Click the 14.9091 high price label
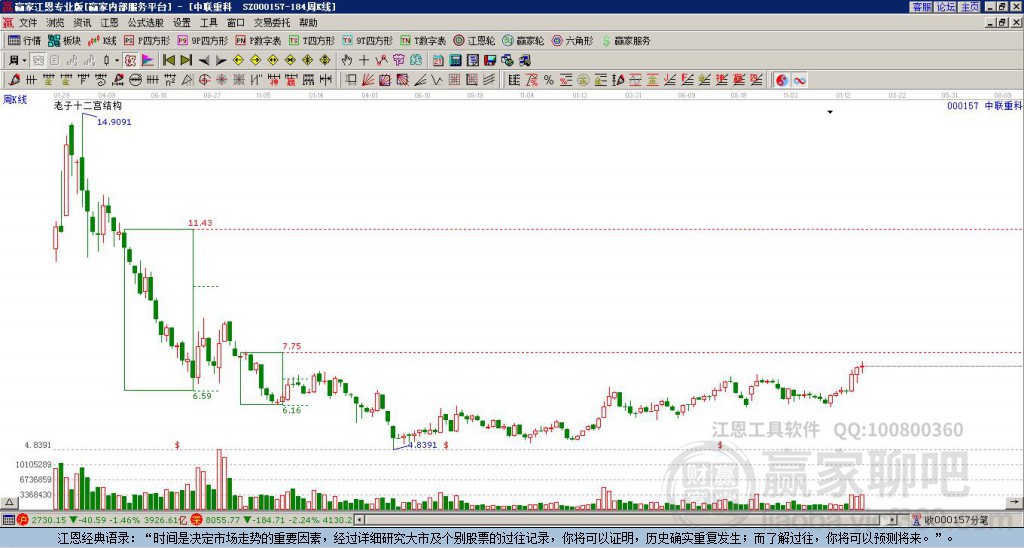Image resolution: width=1024 pixels, height=548 pixels. pyautogui.click(x=114, y=121)
